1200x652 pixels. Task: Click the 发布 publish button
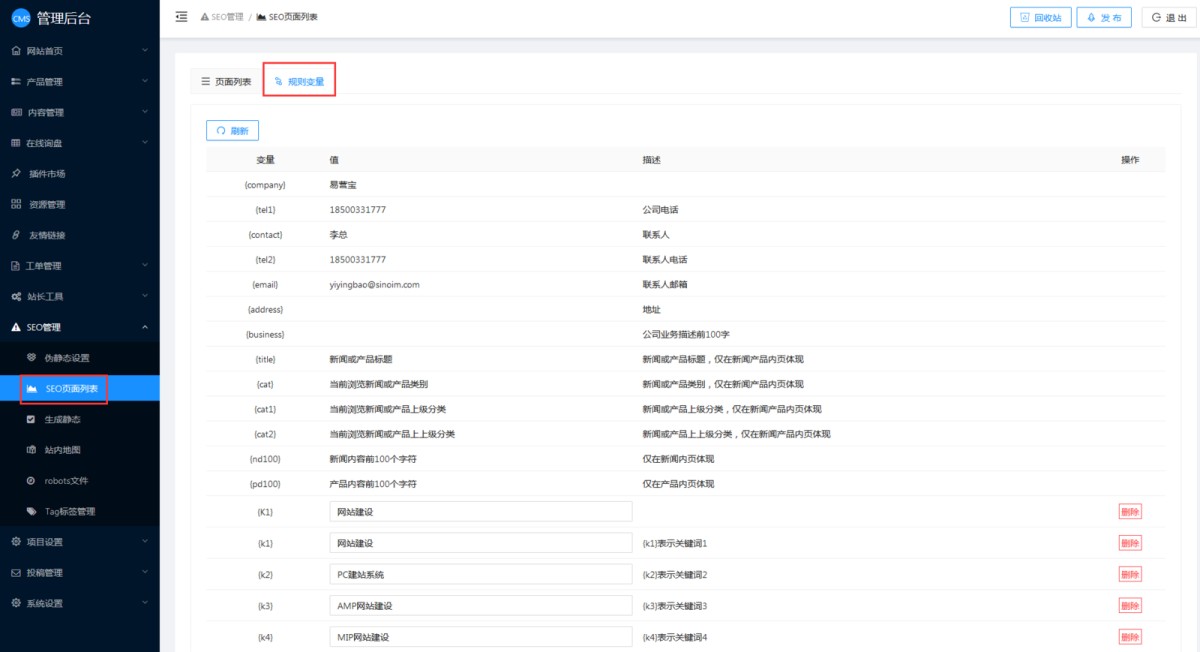(x=1104, y=18)
